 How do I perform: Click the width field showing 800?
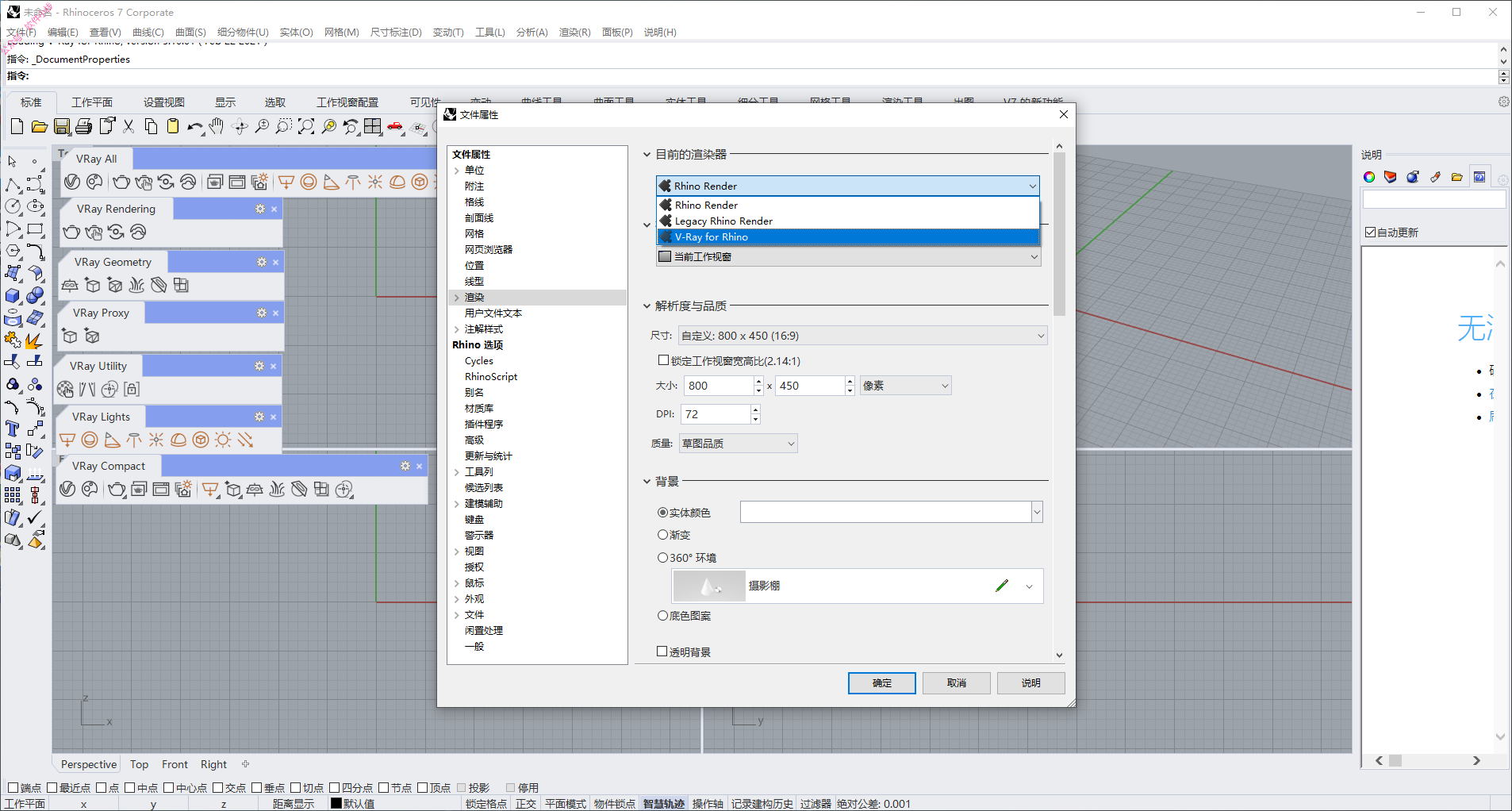pyautogui.click(x=719, y=386)
